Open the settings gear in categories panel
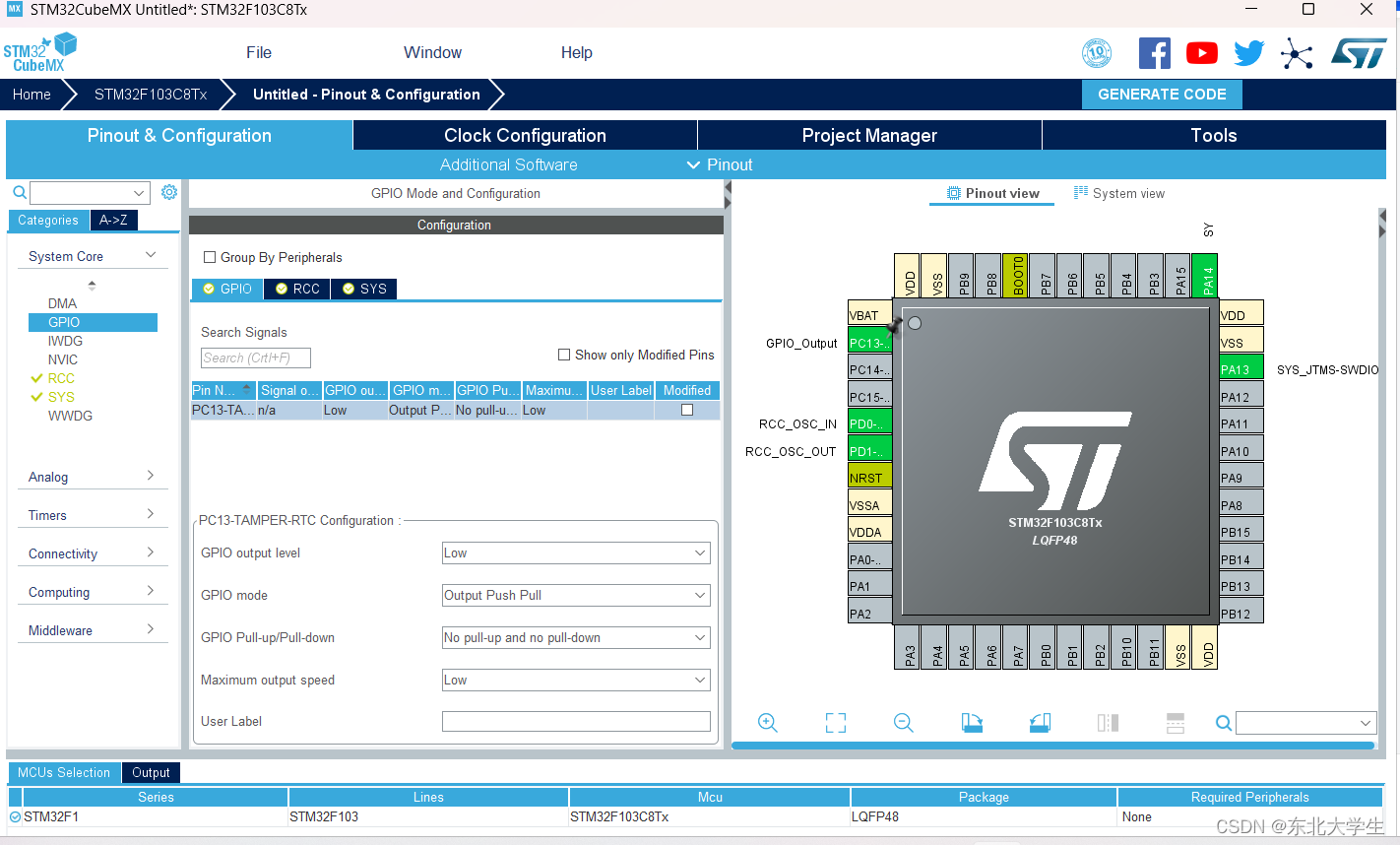The image size is (1400, 845). pos(169,192)
